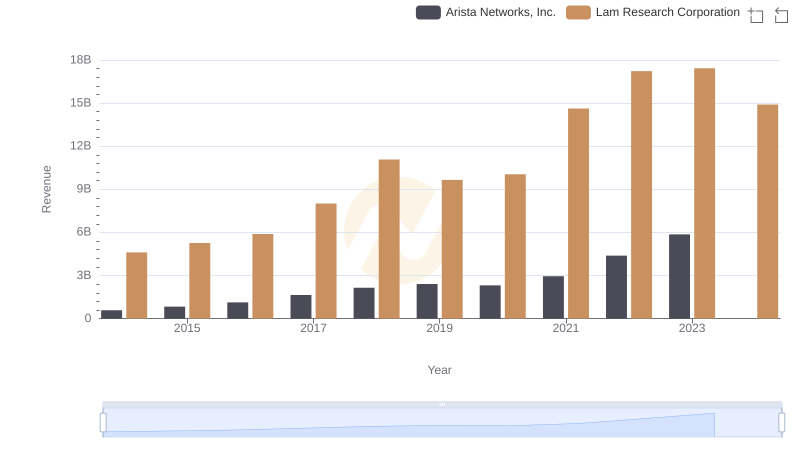Click the 2015 Lam Research bar
The width and height of the screenshot is (800, 461).
click(199, 280)
